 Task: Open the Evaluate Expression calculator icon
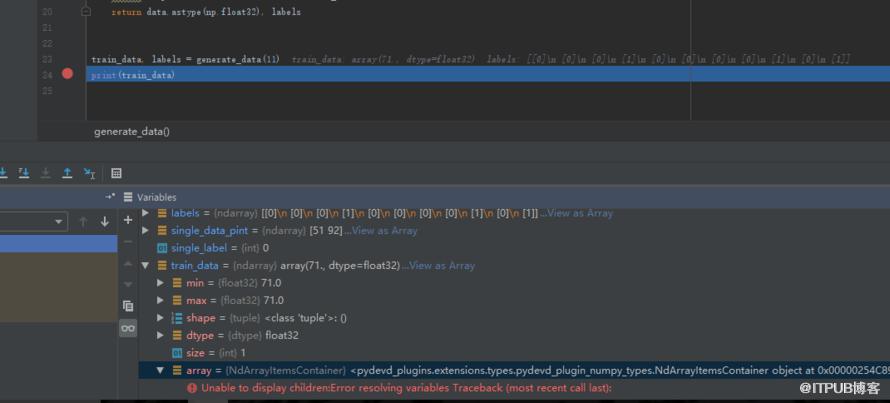(116, 173)
